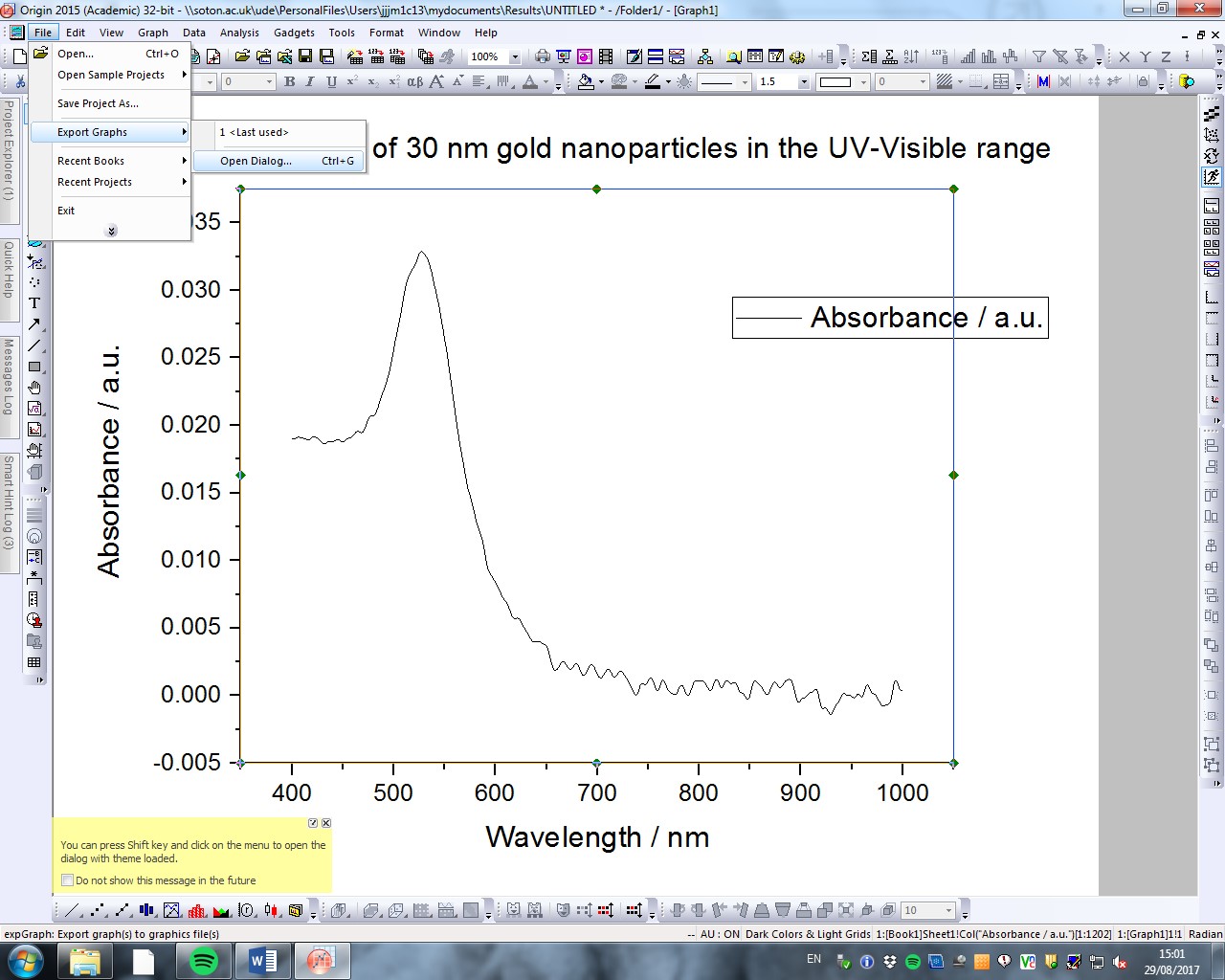1225x980 pixels.
Task: Open the Analysis menu
Action: tap(239, 33)
